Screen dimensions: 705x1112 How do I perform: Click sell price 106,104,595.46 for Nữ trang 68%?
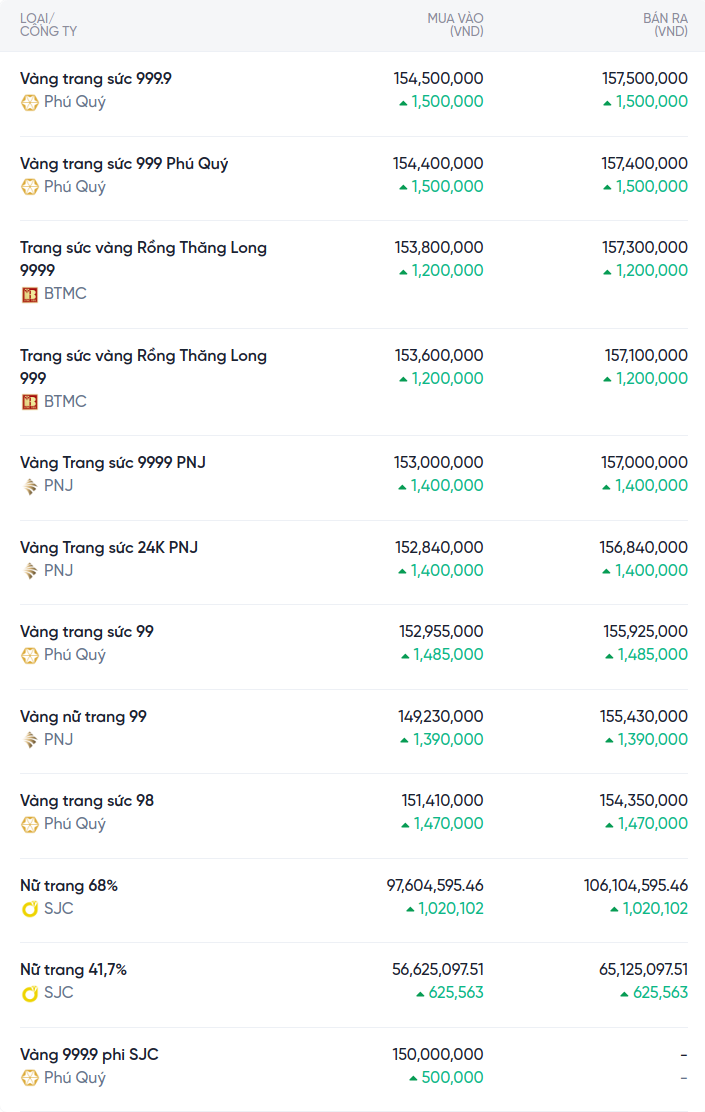(x=636, y=886)
